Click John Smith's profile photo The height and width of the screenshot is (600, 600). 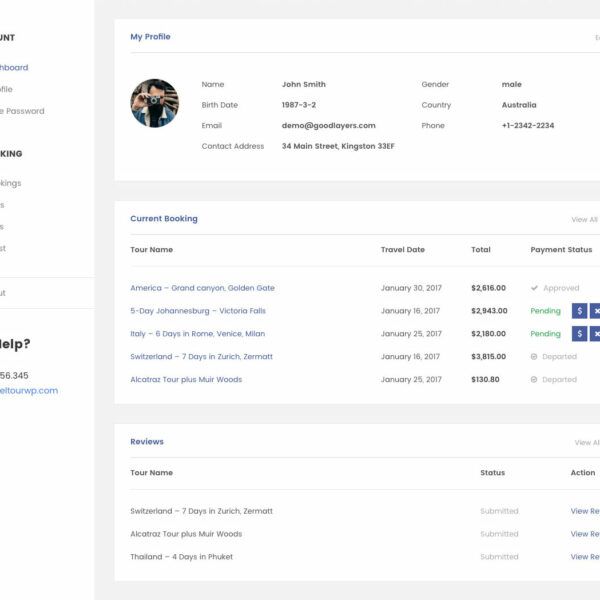point(154,103)
